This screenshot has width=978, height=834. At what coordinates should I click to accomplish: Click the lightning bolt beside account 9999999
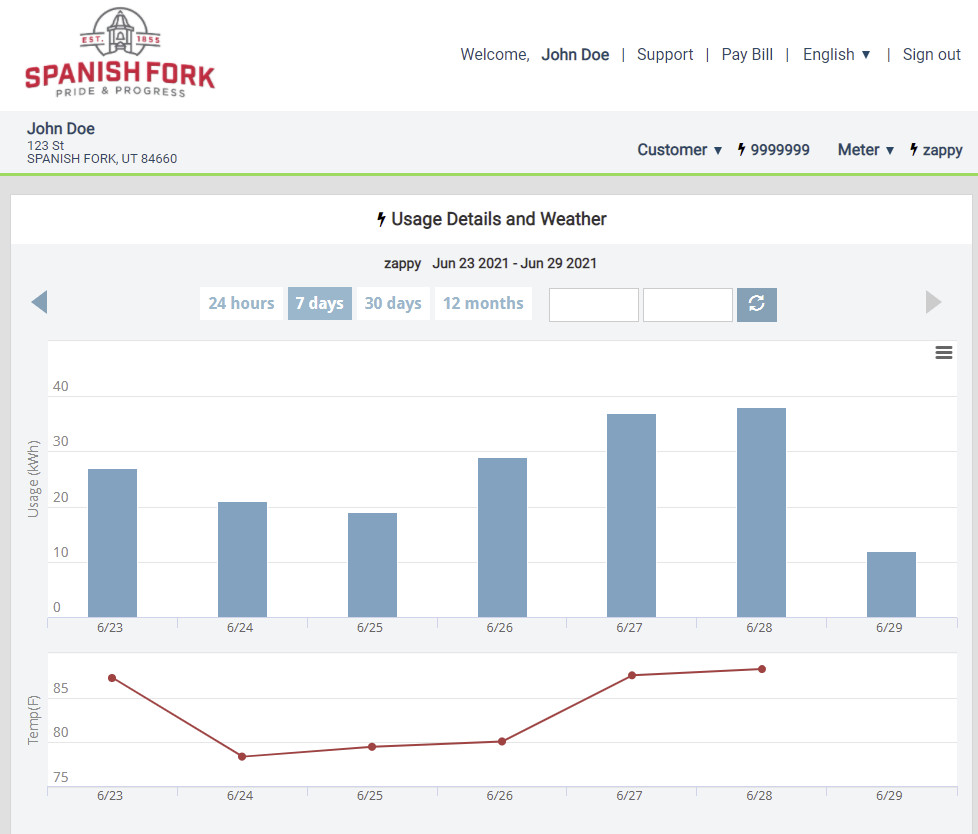741,150
